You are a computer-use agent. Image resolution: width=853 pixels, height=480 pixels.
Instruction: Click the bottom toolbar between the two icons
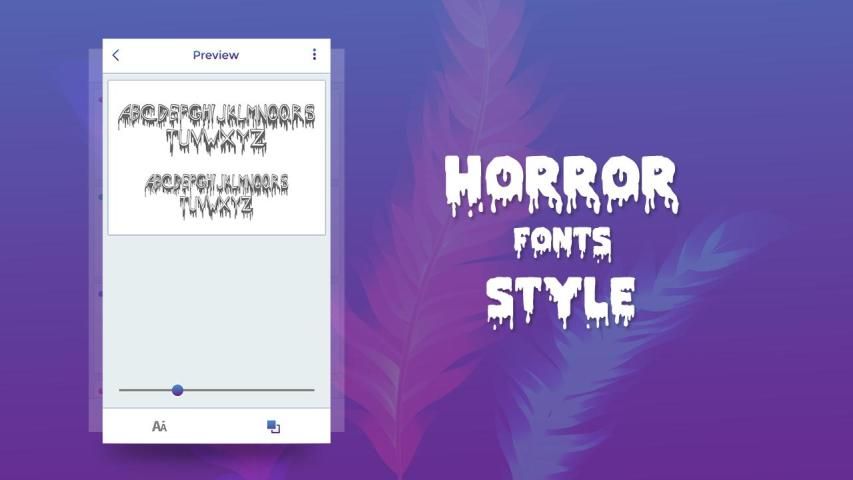[x=216, y=426]
